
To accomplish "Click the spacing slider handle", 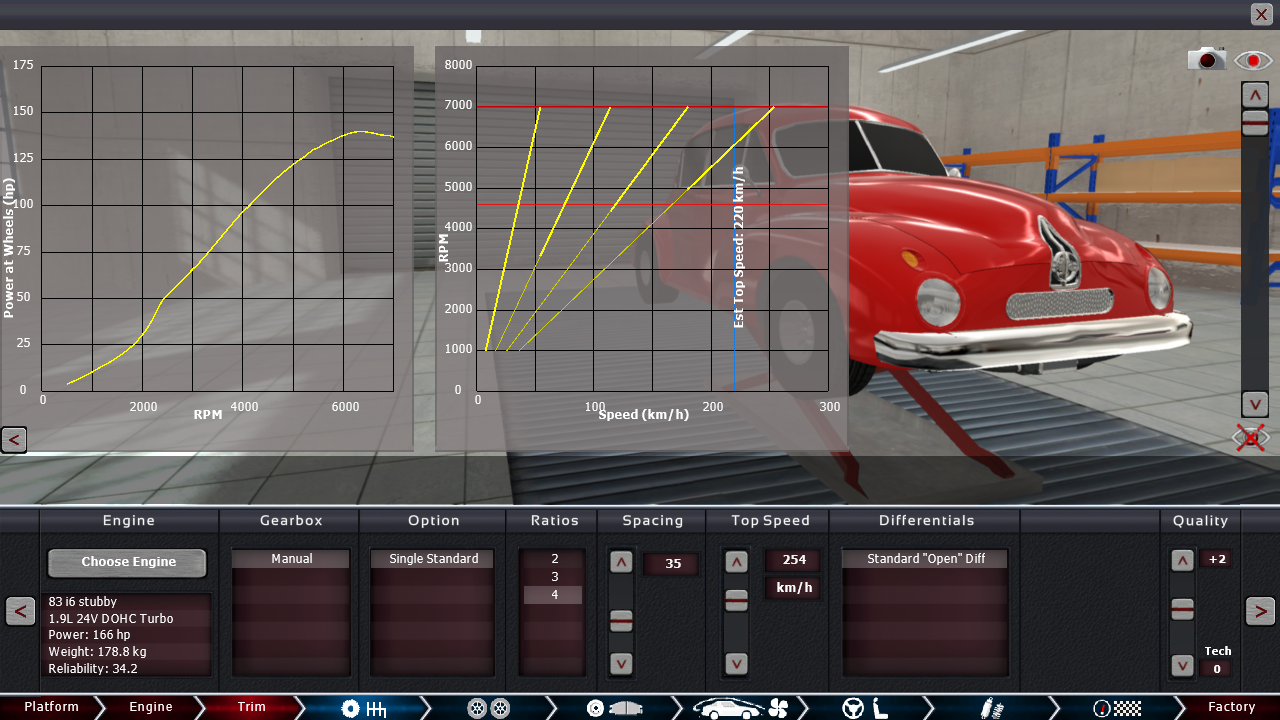I will pyautogui.click(x=621, y=621).
